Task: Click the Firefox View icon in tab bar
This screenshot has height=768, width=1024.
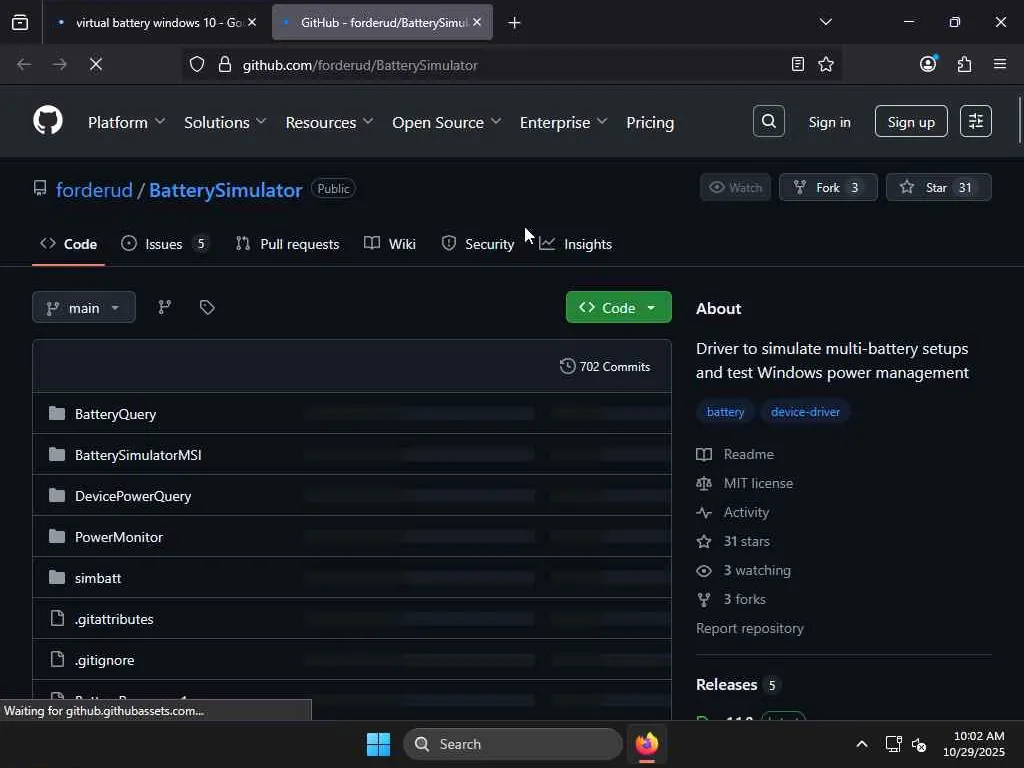Action: click(x=20, y=22)
